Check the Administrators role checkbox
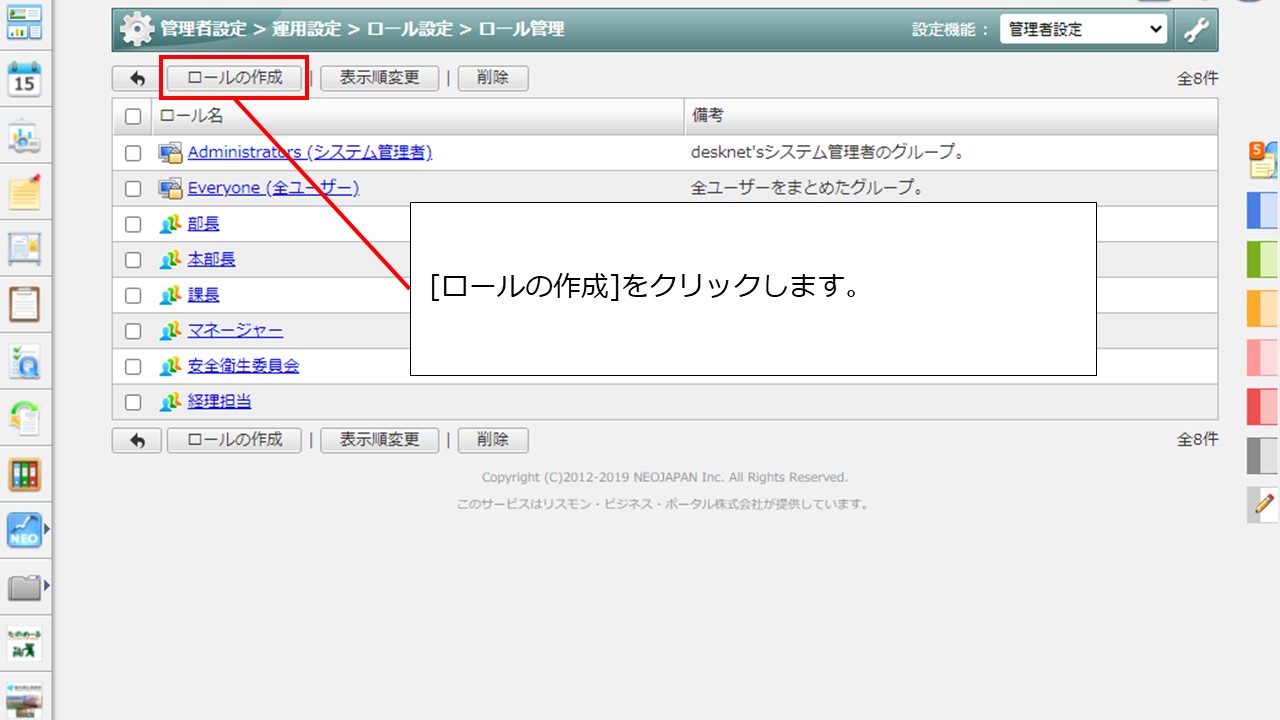The image size is (1280, 720). pos(133,153)
